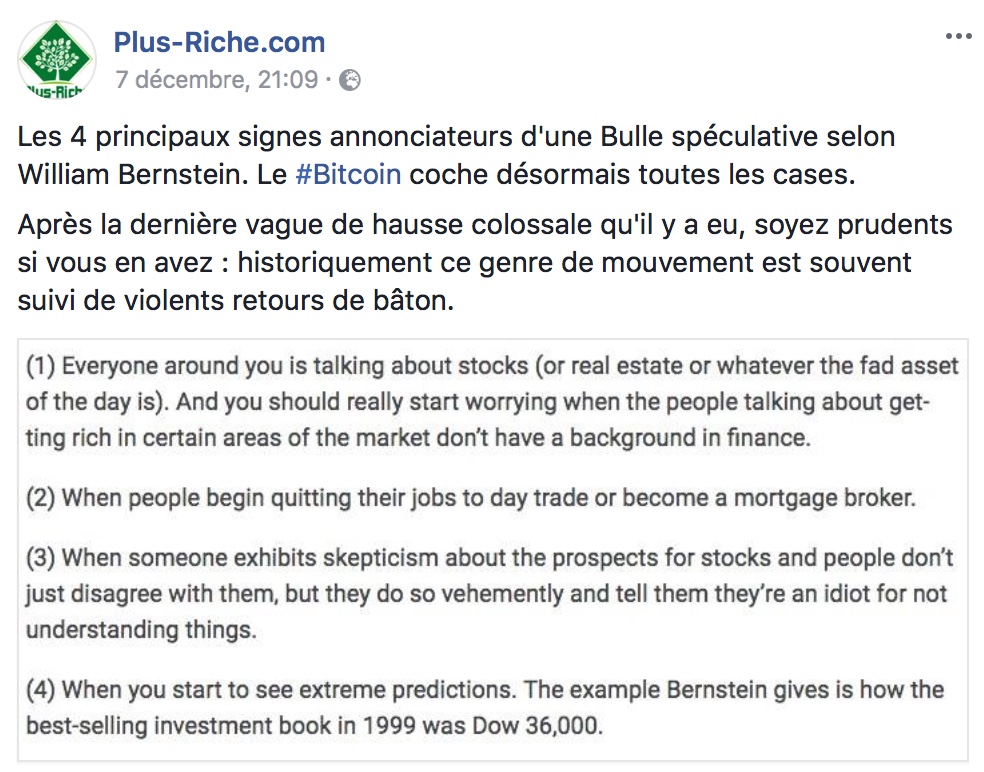Click point (2) about quitting jobs
The height and width of the screenshot is (772, 984).
pyautogui.click(x=471, y=498)
